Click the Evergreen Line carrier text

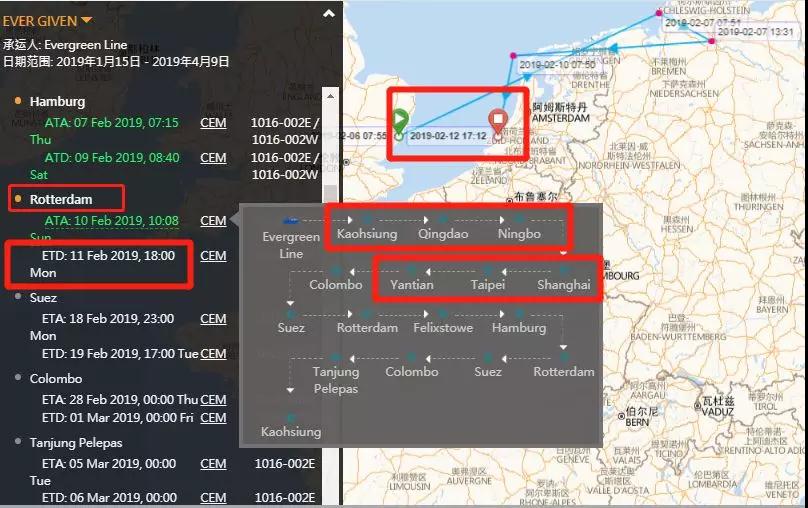click(86, 45)
